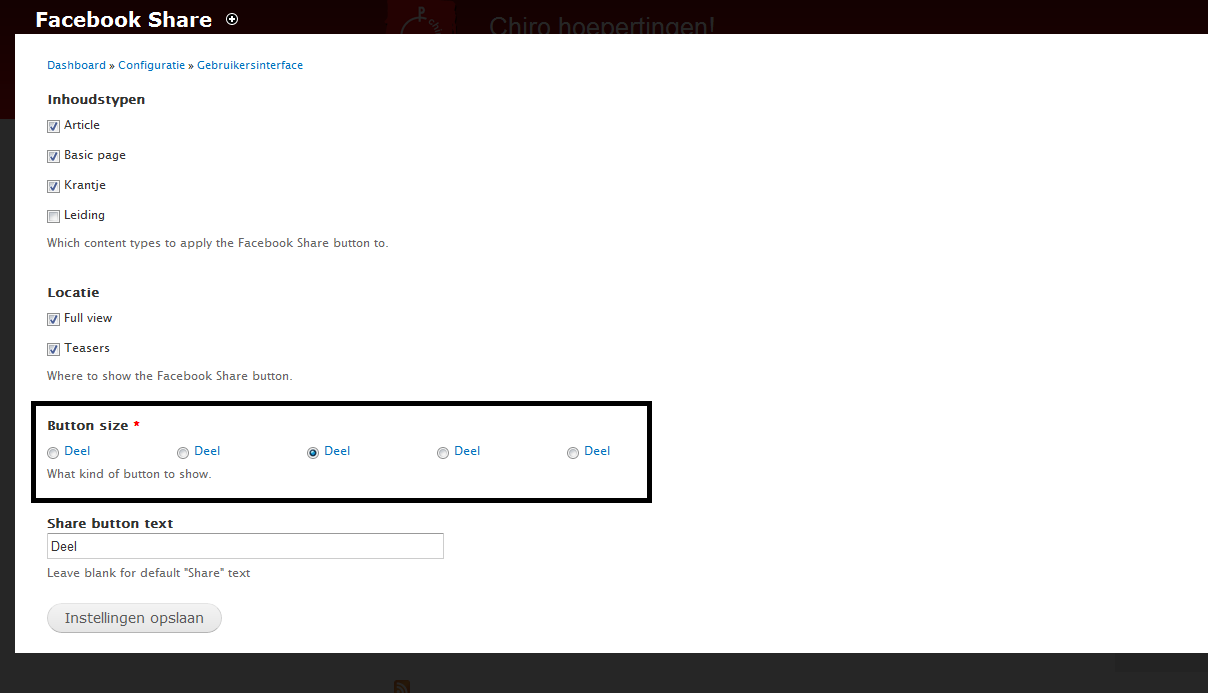Viewport: 1208px width, 693px height.
Task: Click the 'Leave blank for default' hint text
Action: tap(149, 573)
